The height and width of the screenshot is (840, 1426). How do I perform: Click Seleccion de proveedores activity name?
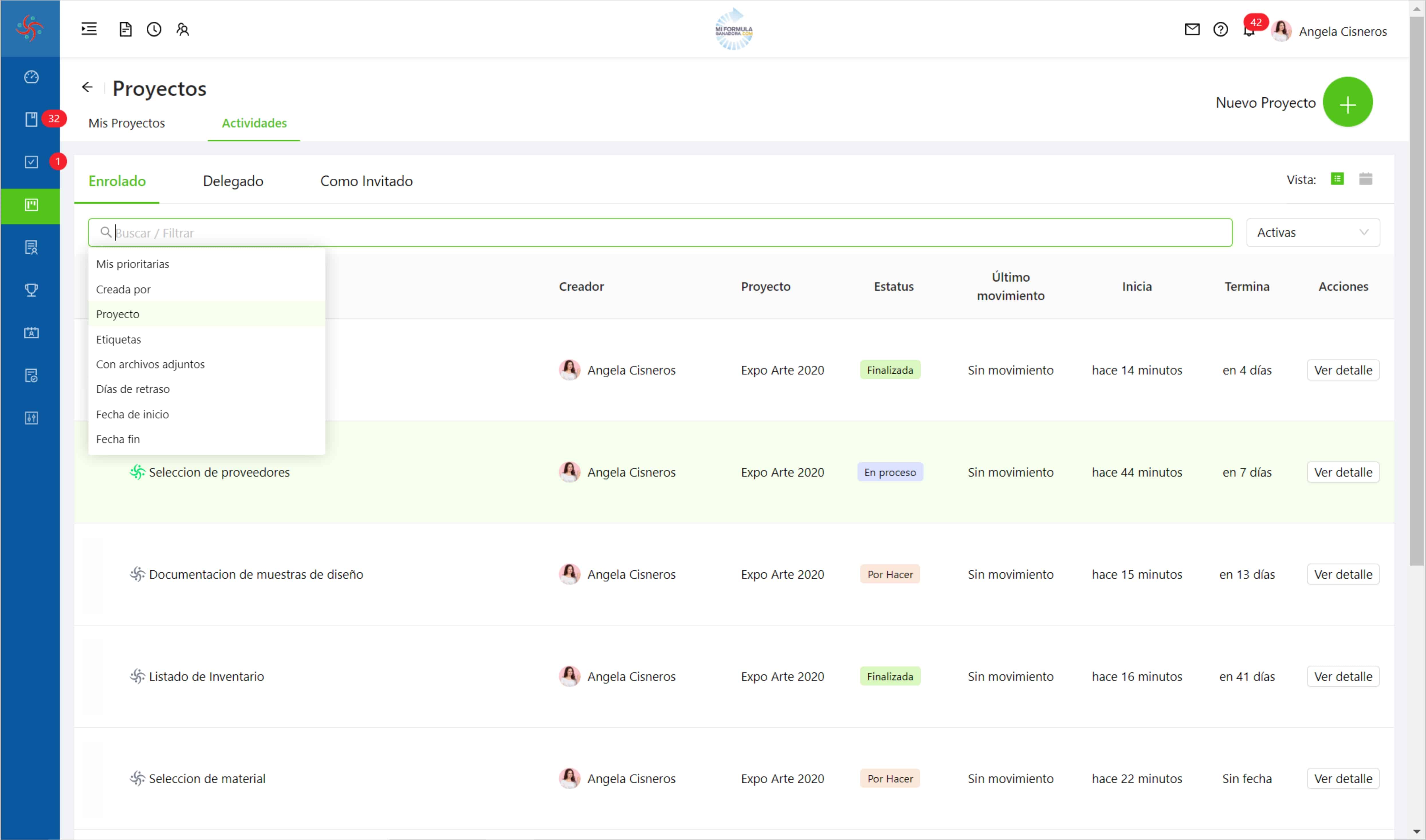219,472
